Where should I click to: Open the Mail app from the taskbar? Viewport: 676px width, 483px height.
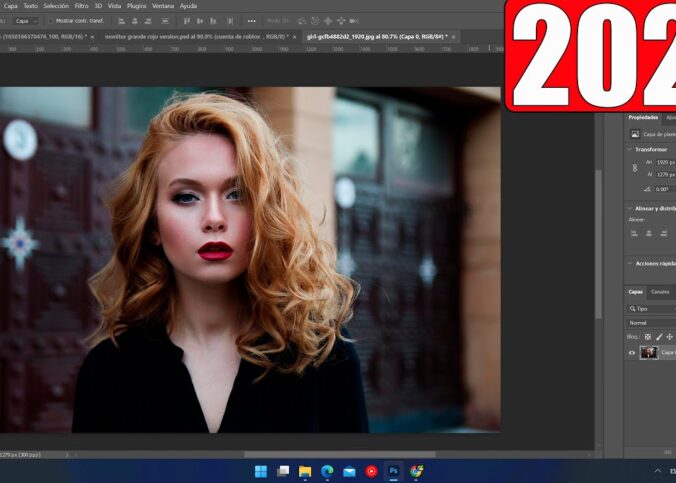[349, 471]
